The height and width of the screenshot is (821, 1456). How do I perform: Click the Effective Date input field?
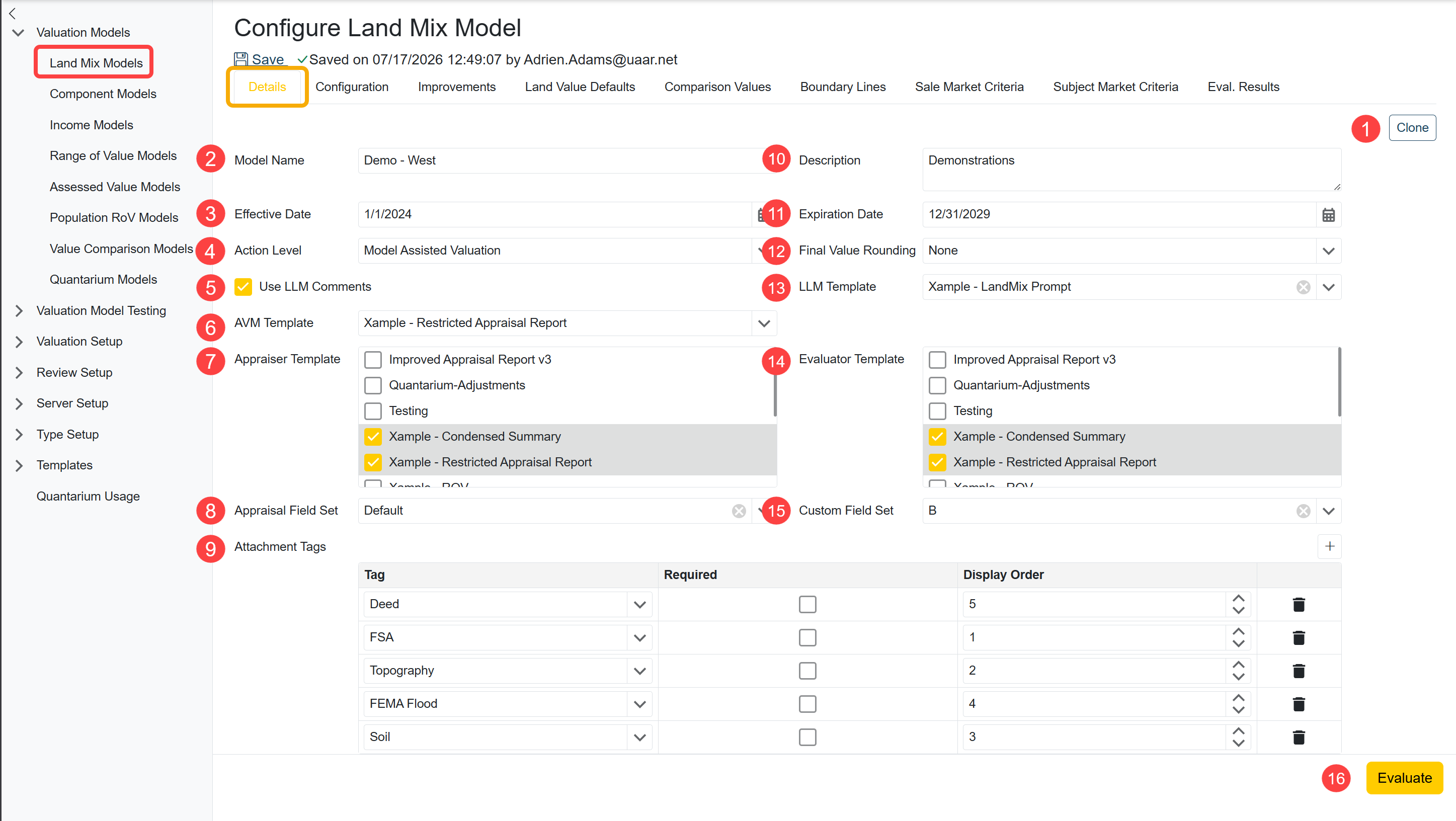pyautogui.click(x=554, y=215)
